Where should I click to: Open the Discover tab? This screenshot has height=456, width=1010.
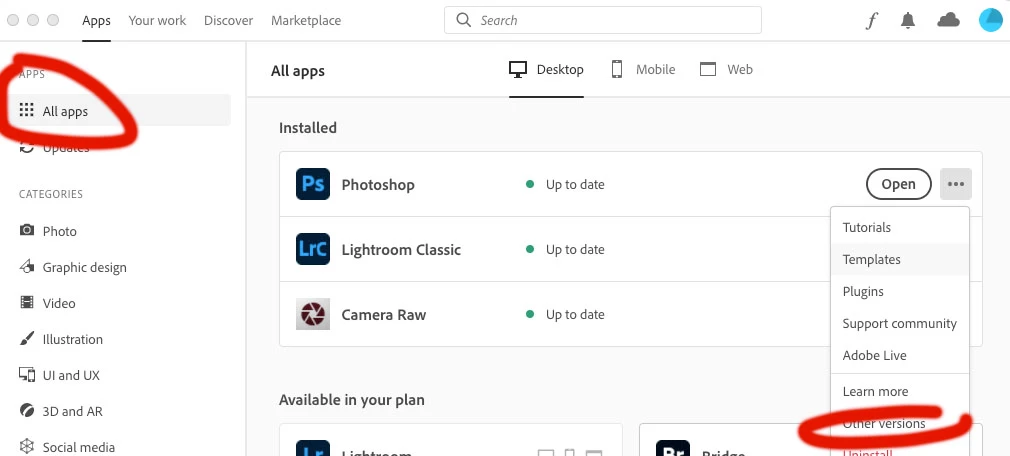[229, 21]
